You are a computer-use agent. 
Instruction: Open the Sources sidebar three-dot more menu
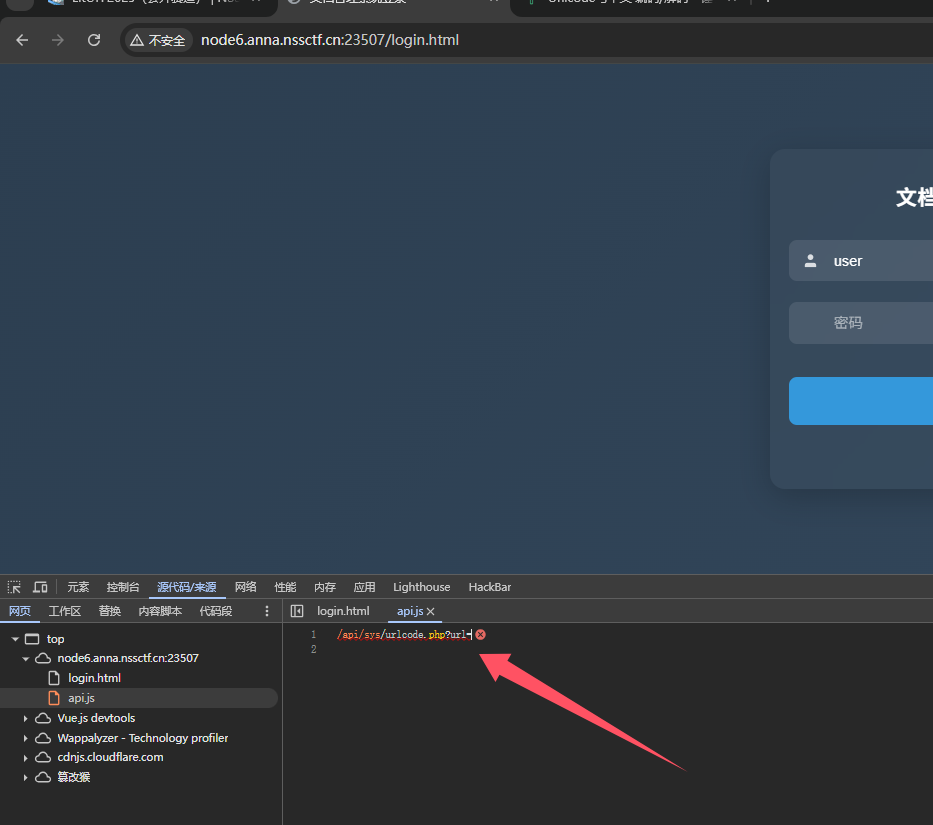coord(267,611)
